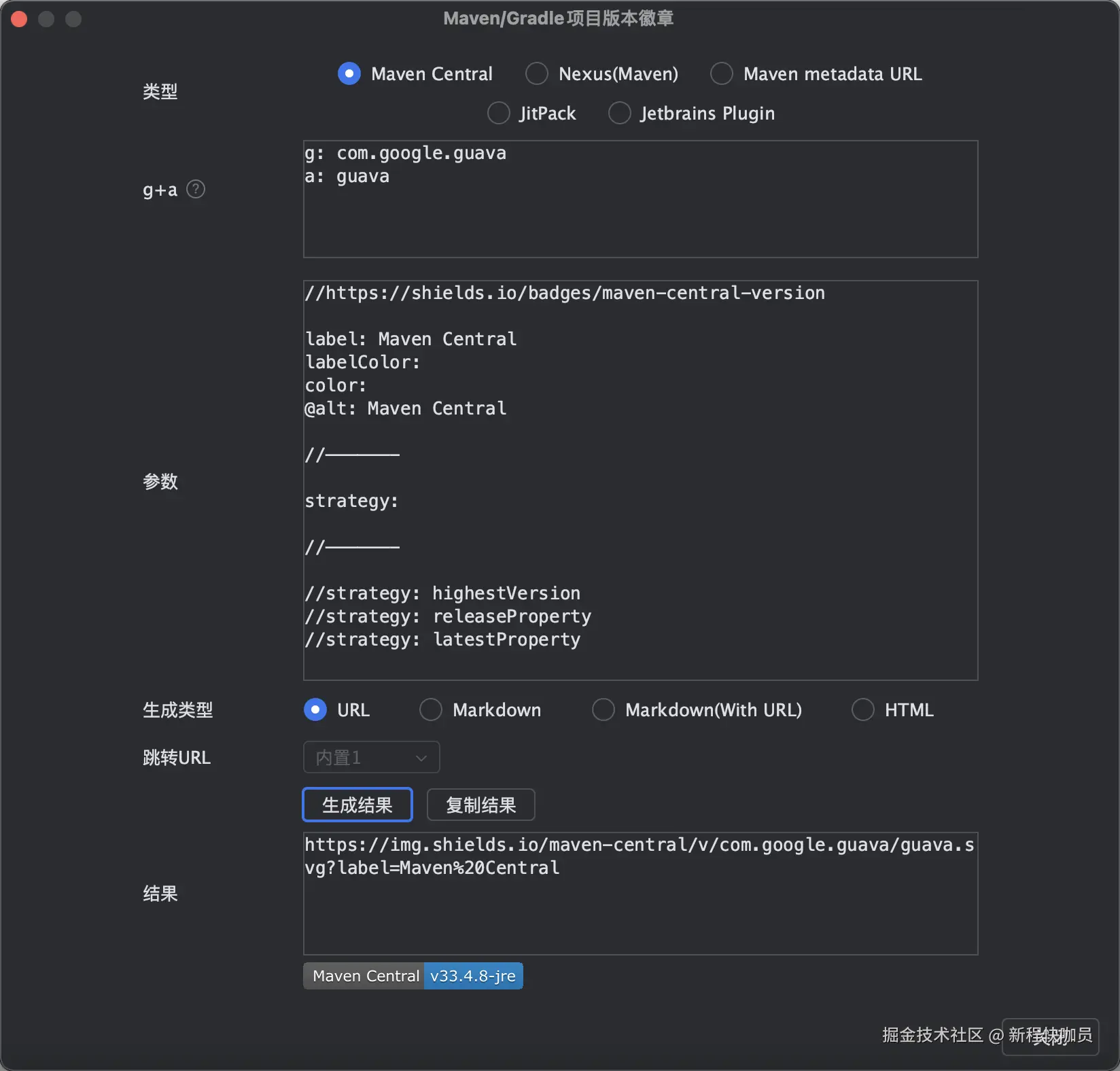Viewport: 1120px width, 1071px height.
Task: Open the g+a help question mark tooltip
Action: [196, 189]
